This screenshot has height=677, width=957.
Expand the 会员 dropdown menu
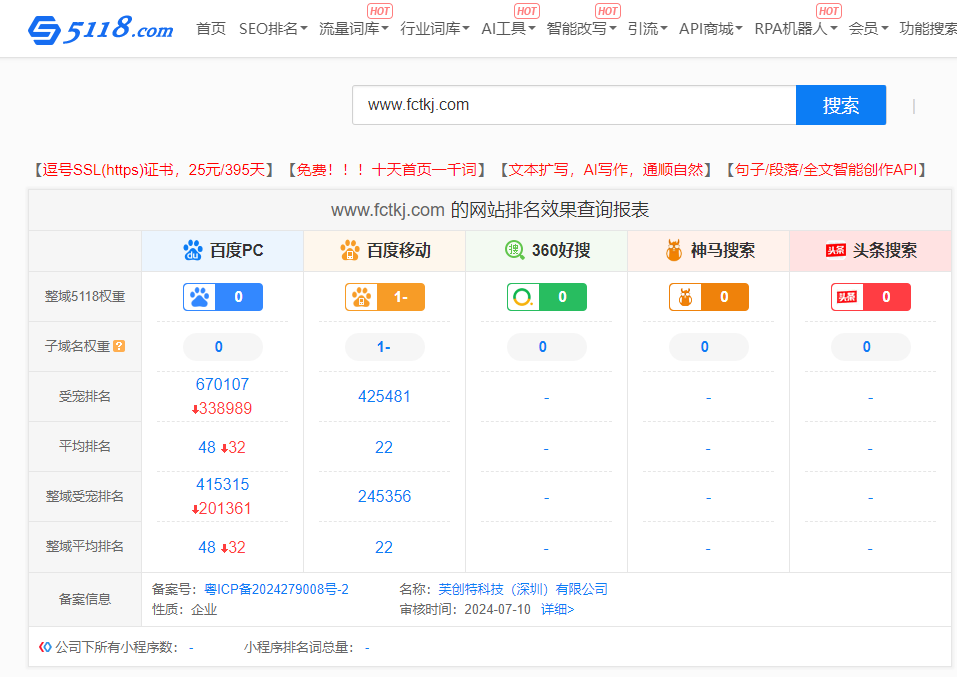pos(868,29)
